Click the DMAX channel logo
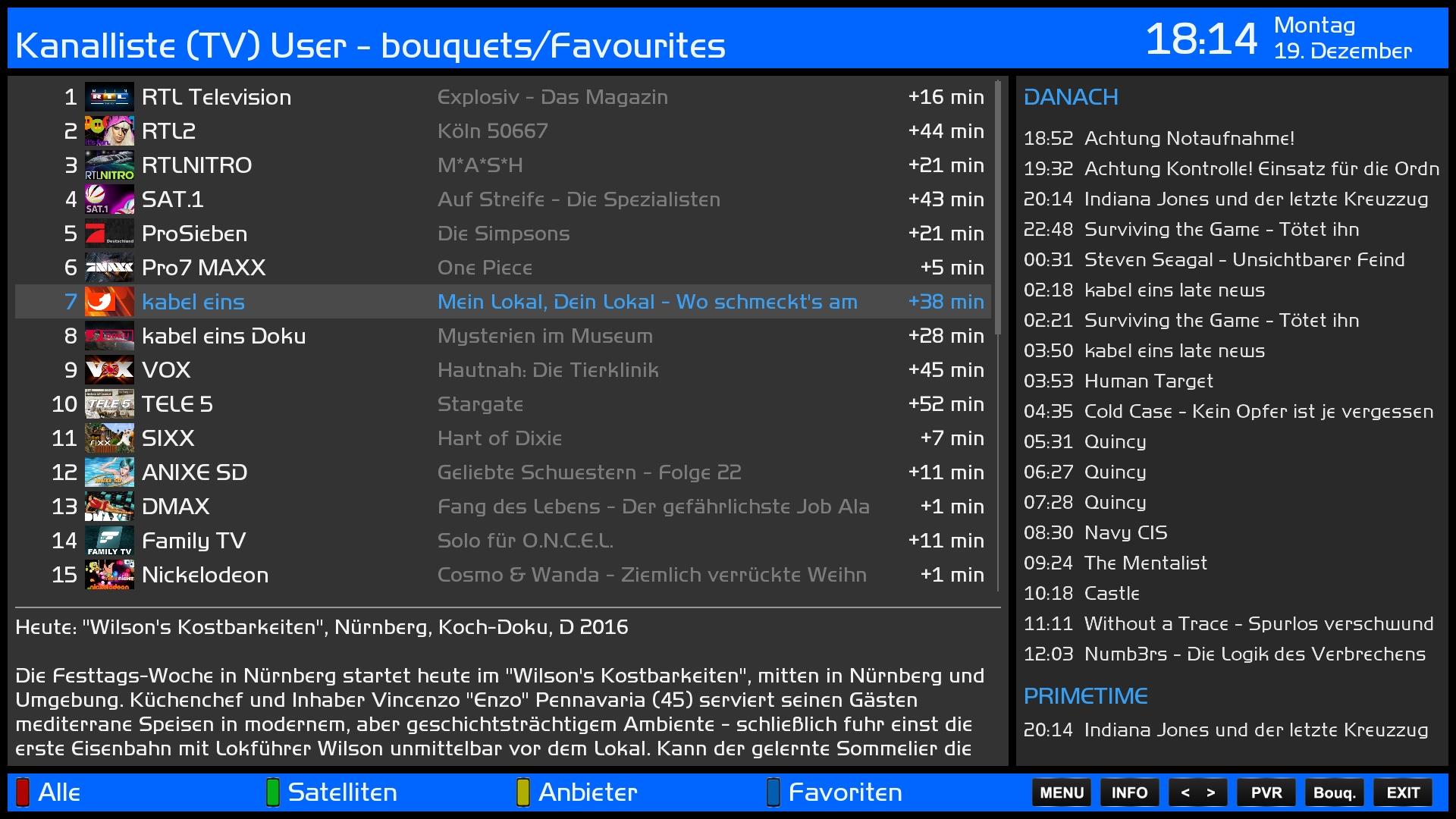The width and height of the screenshot is (1456, 819). (109, 507)
